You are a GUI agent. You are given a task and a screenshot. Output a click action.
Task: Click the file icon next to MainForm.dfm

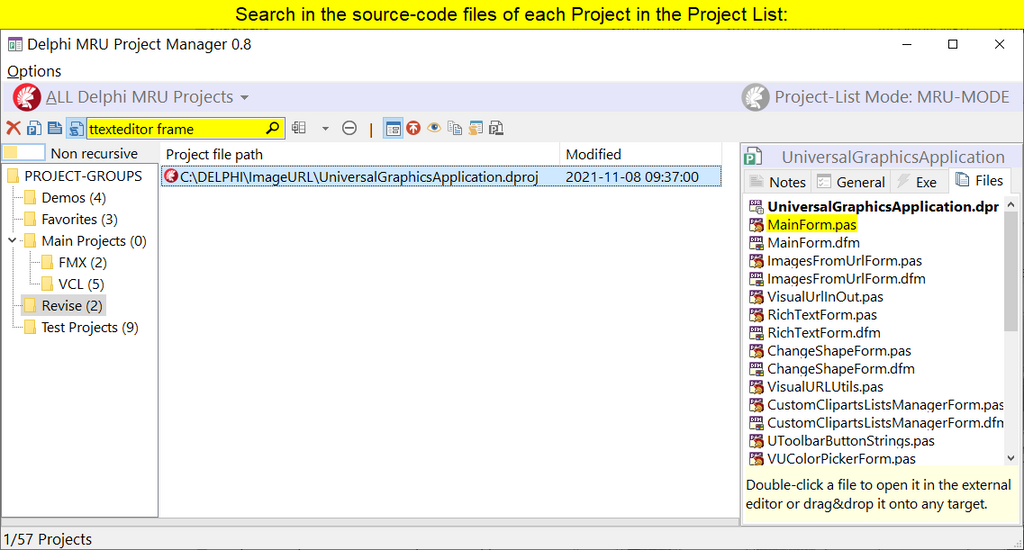(757, 243)
